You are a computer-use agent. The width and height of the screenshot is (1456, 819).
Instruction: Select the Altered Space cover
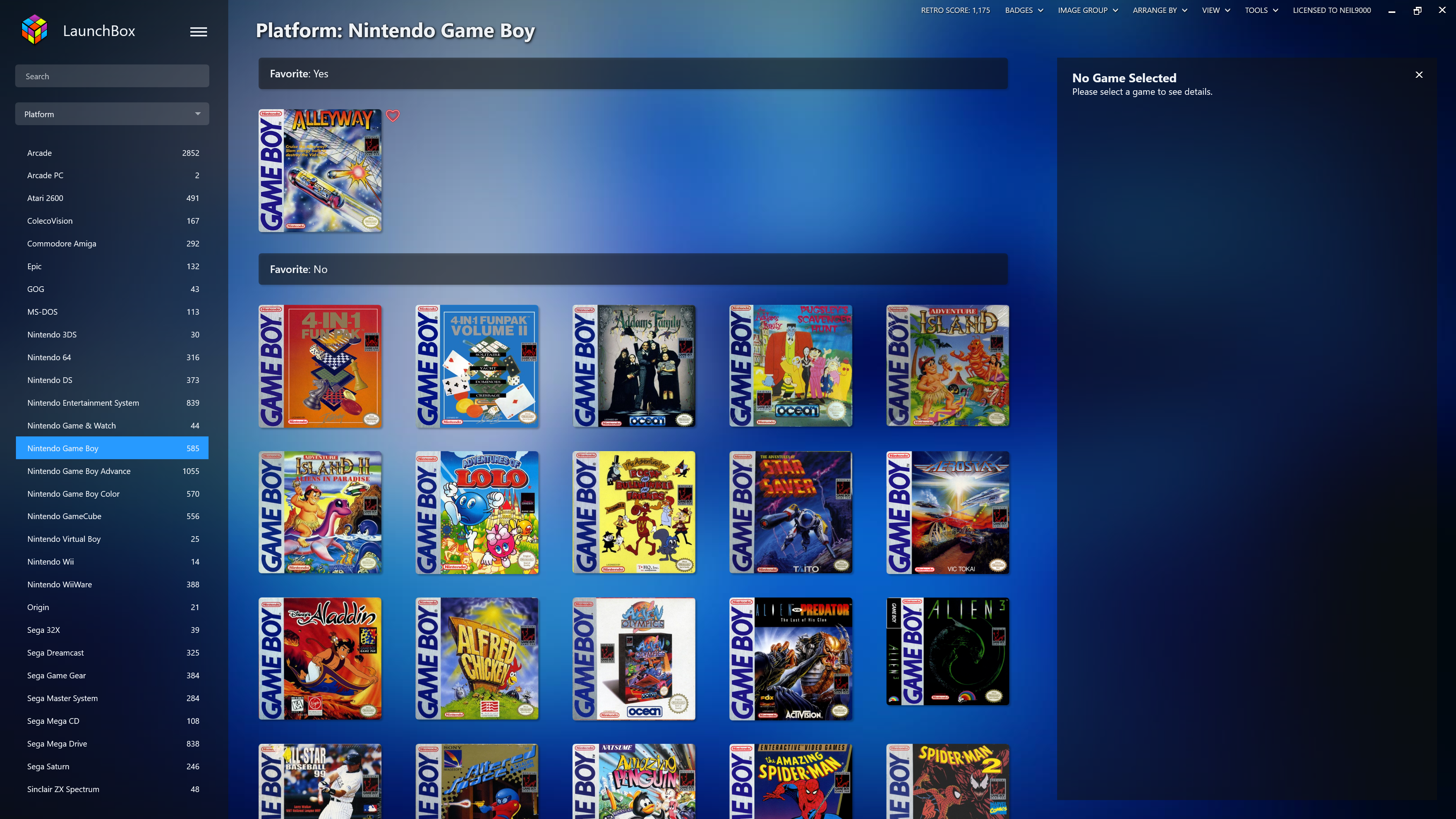click(x=477, y=782)
